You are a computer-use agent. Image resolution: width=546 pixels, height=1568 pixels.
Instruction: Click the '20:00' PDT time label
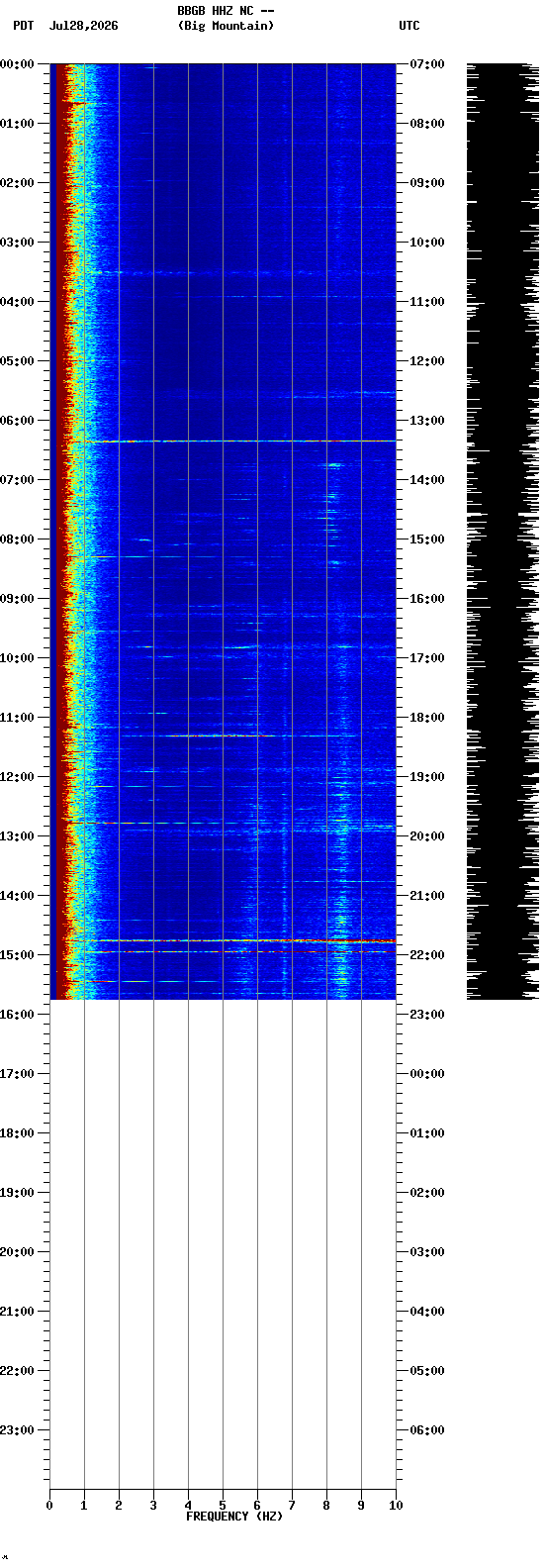(17, 1252)
